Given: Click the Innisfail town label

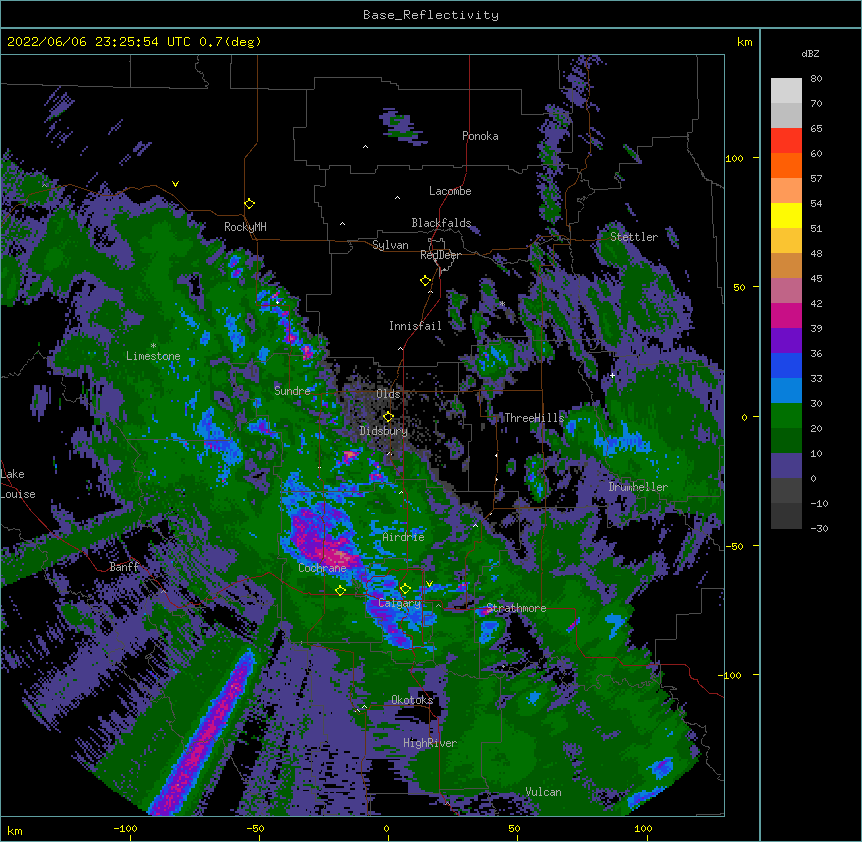Looking at the screenshot, I should point(415,326).
